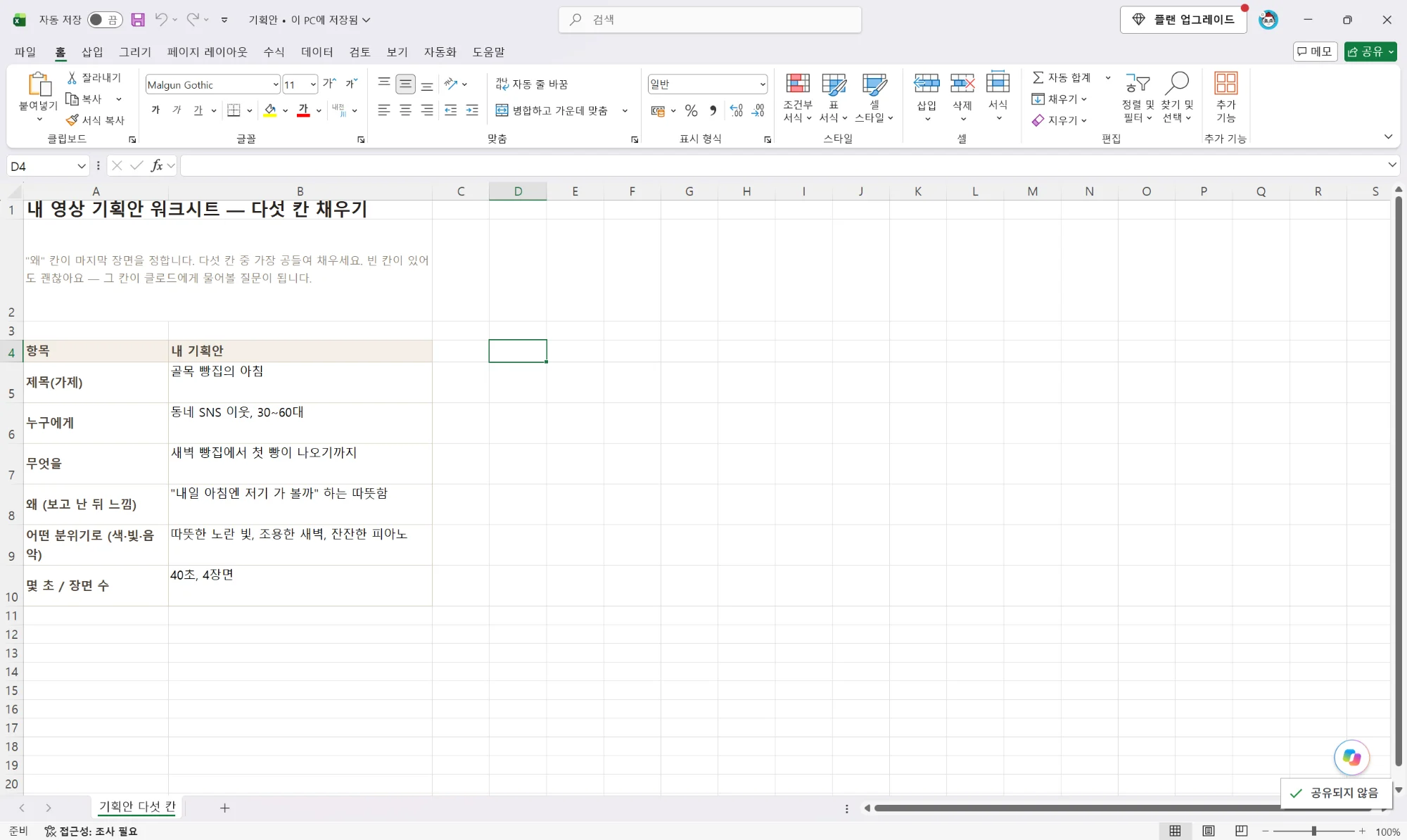Toggle middle vertical alignment button
Screen dimensions: 1407x840
point(405,84)
